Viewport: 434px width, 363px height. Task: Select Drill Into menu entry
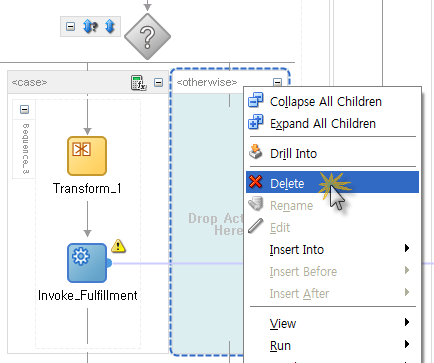[x=332, y=153]
